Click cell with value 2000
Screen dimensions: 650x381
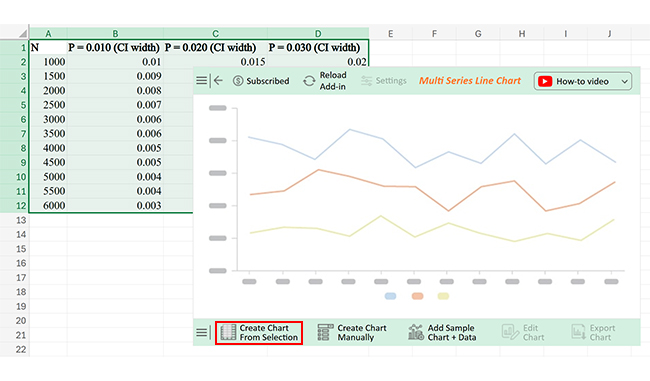(48, 90)
